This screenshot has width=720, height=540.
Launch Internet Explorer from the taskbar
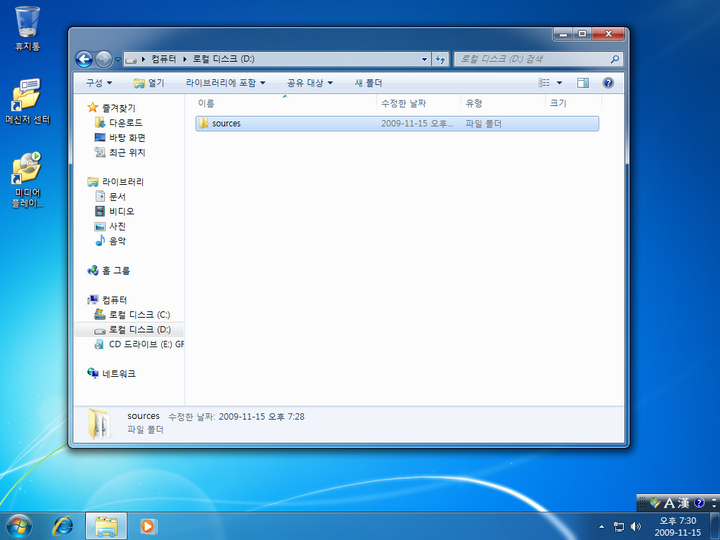coord(63,526)
